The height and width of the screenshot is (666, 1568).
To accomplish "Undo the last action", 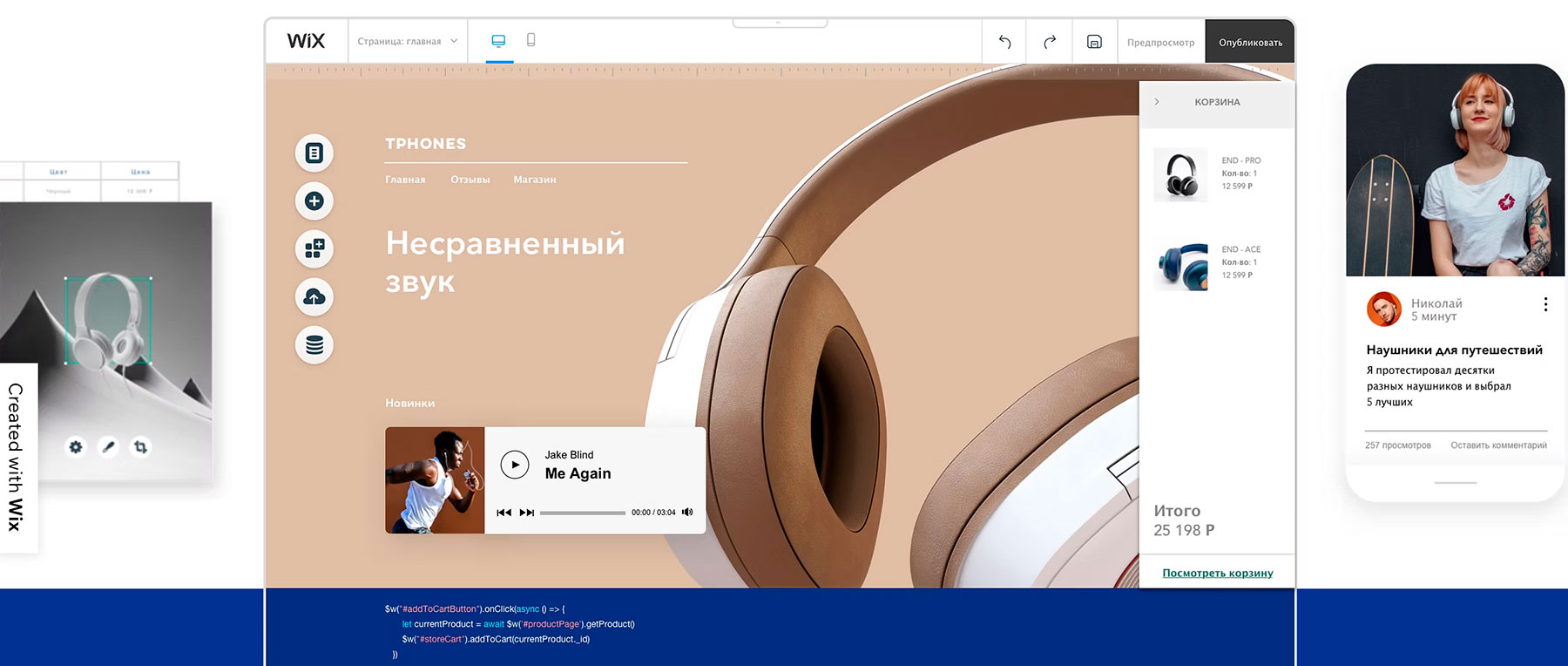I will click(1004, 41).
